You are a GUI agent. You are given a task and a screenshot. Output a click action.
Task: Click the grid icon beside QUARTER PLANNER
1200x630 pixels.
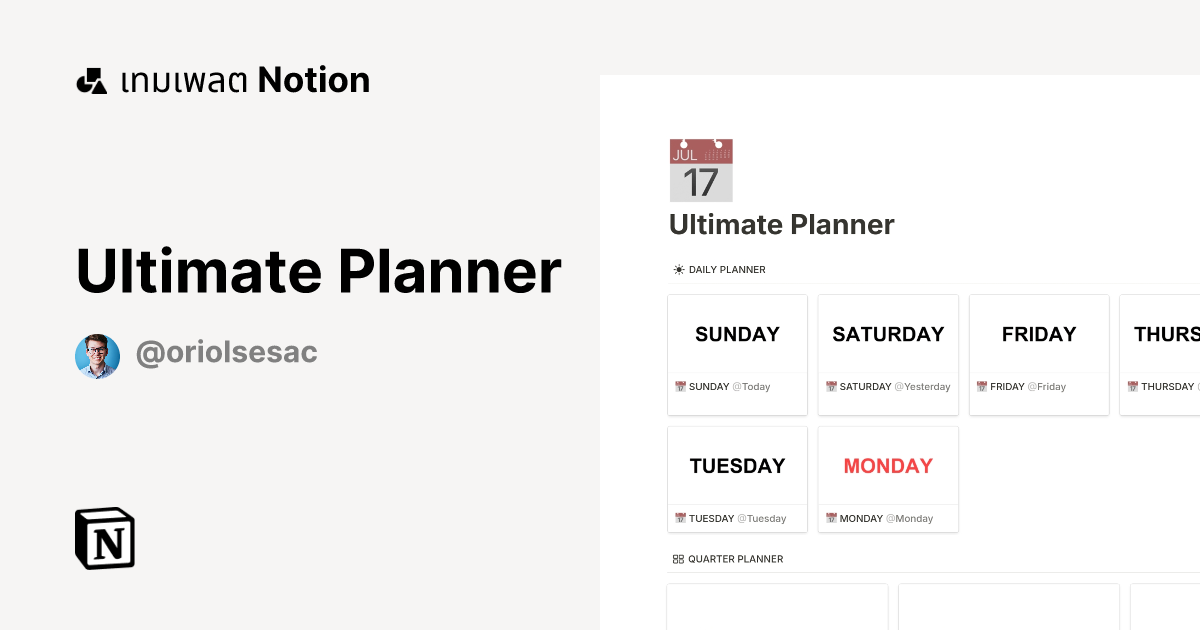tap(677, 558)
